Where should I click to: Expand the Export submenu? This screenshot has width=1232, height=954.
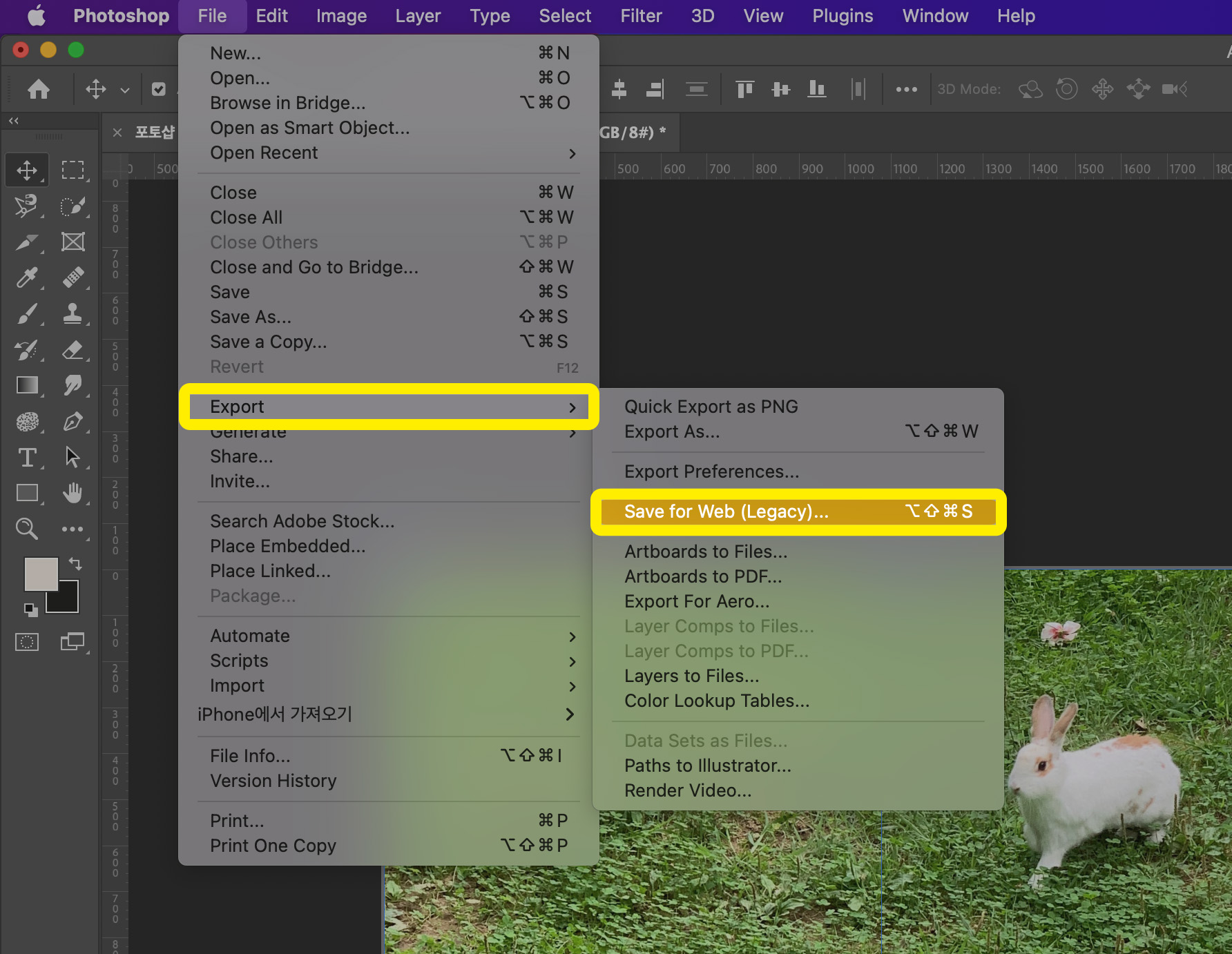(x=389, y=407)
